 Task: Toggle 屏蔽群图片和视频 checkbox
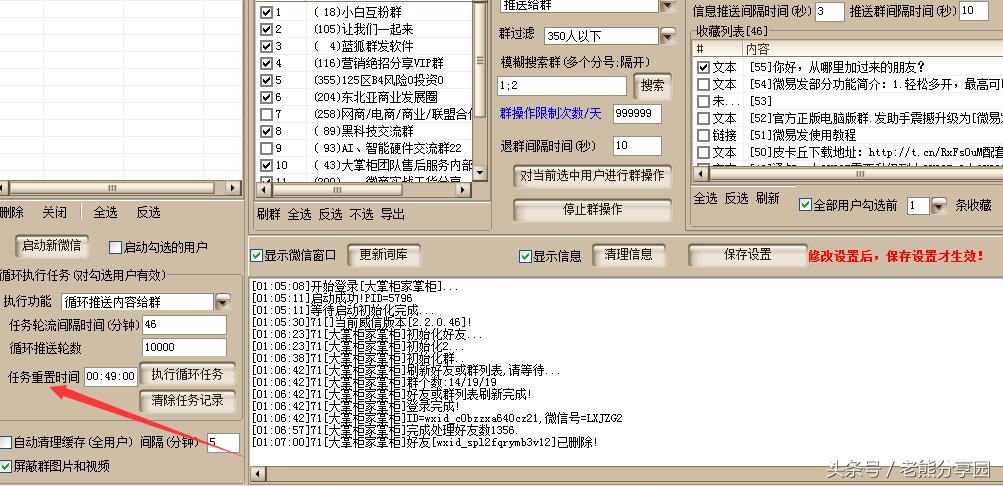coord(6,466)
